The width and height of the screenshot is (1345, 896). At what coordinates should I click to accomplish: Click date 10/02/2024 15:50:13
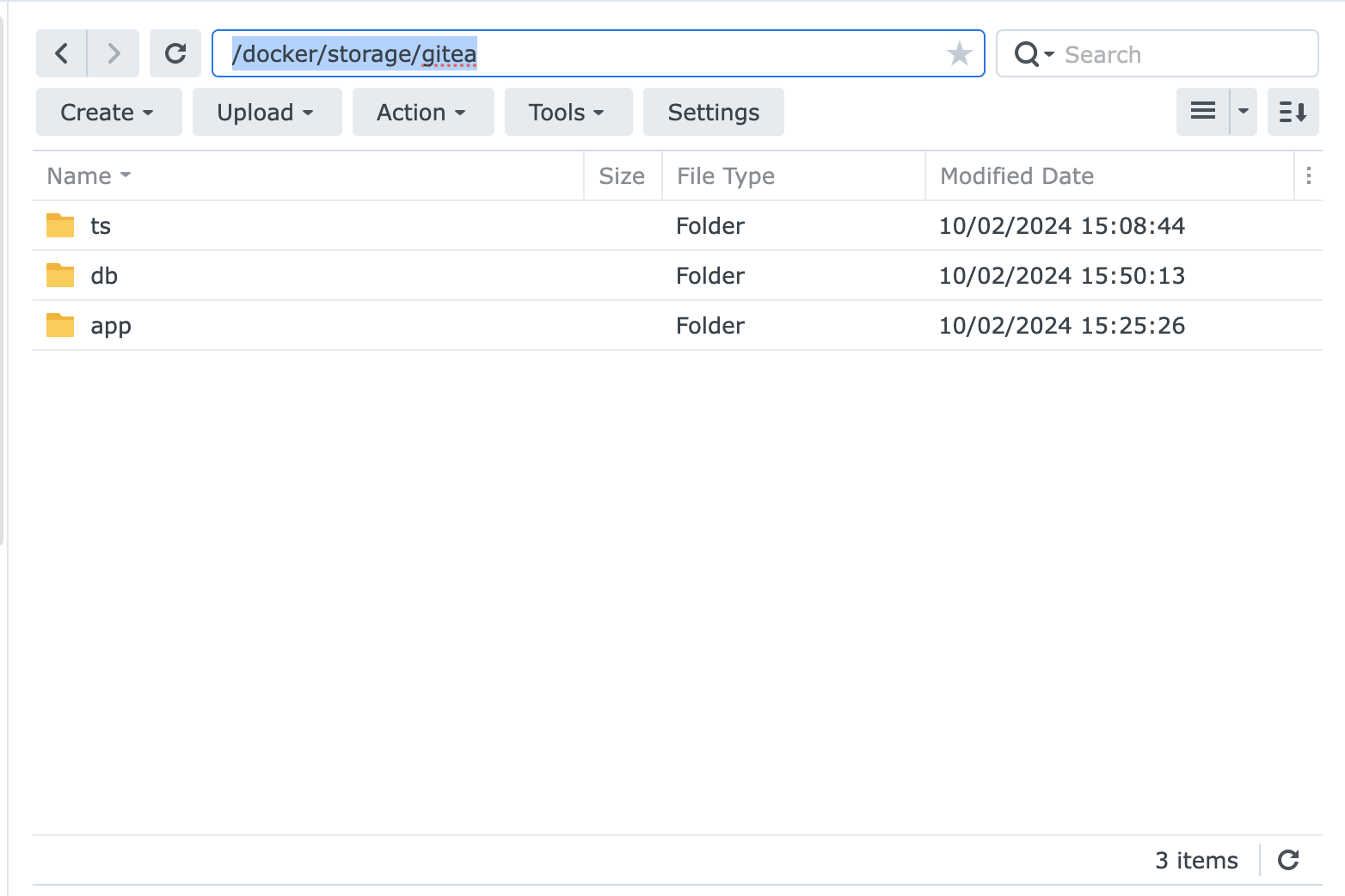tap(1062, 275)
